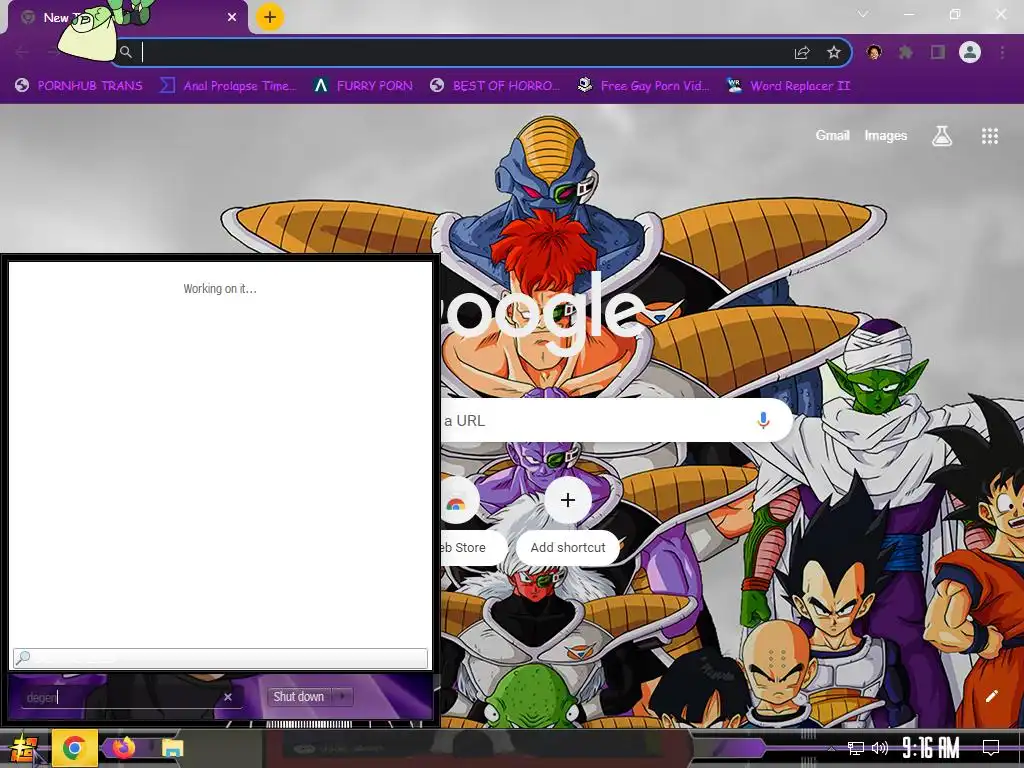Open the Extensions puzzle piece menu
This screenshot has height=768, width=1024.
[x=905, y=52]
